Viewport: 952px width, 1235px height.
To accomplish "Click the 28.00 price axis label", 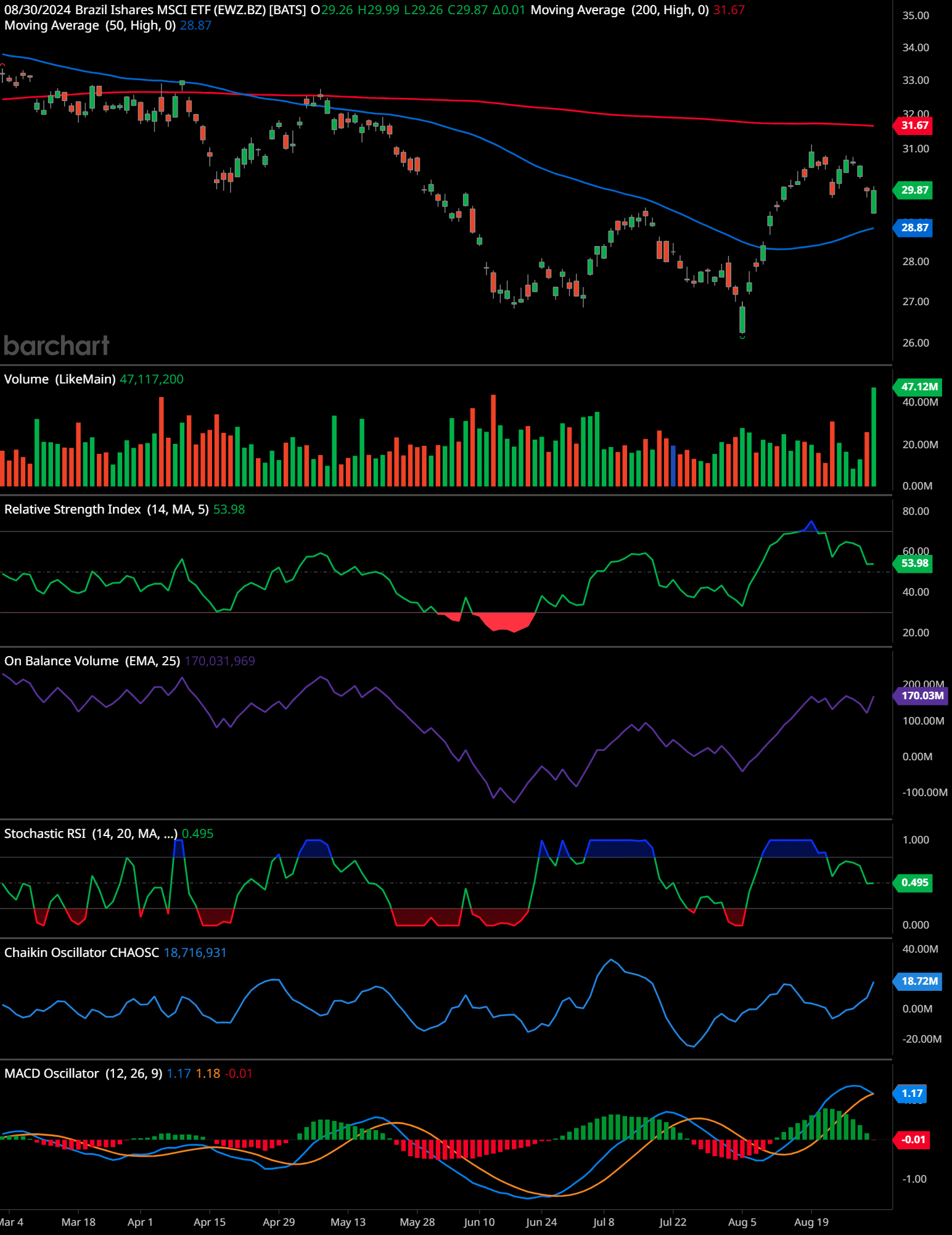I will click(x=916, y=261).
